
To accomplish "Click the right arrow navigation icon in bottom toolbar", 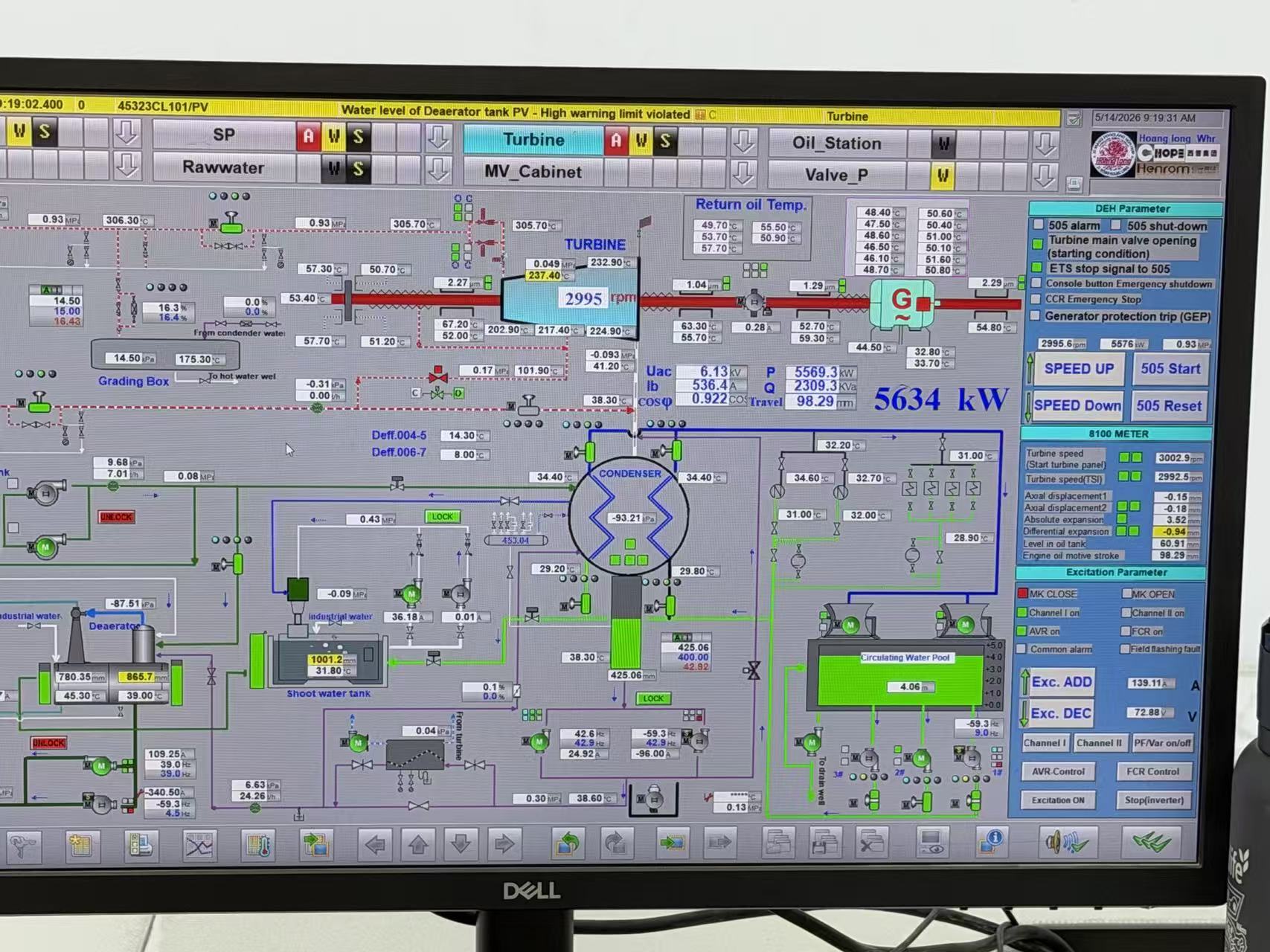I will (504, 844).
